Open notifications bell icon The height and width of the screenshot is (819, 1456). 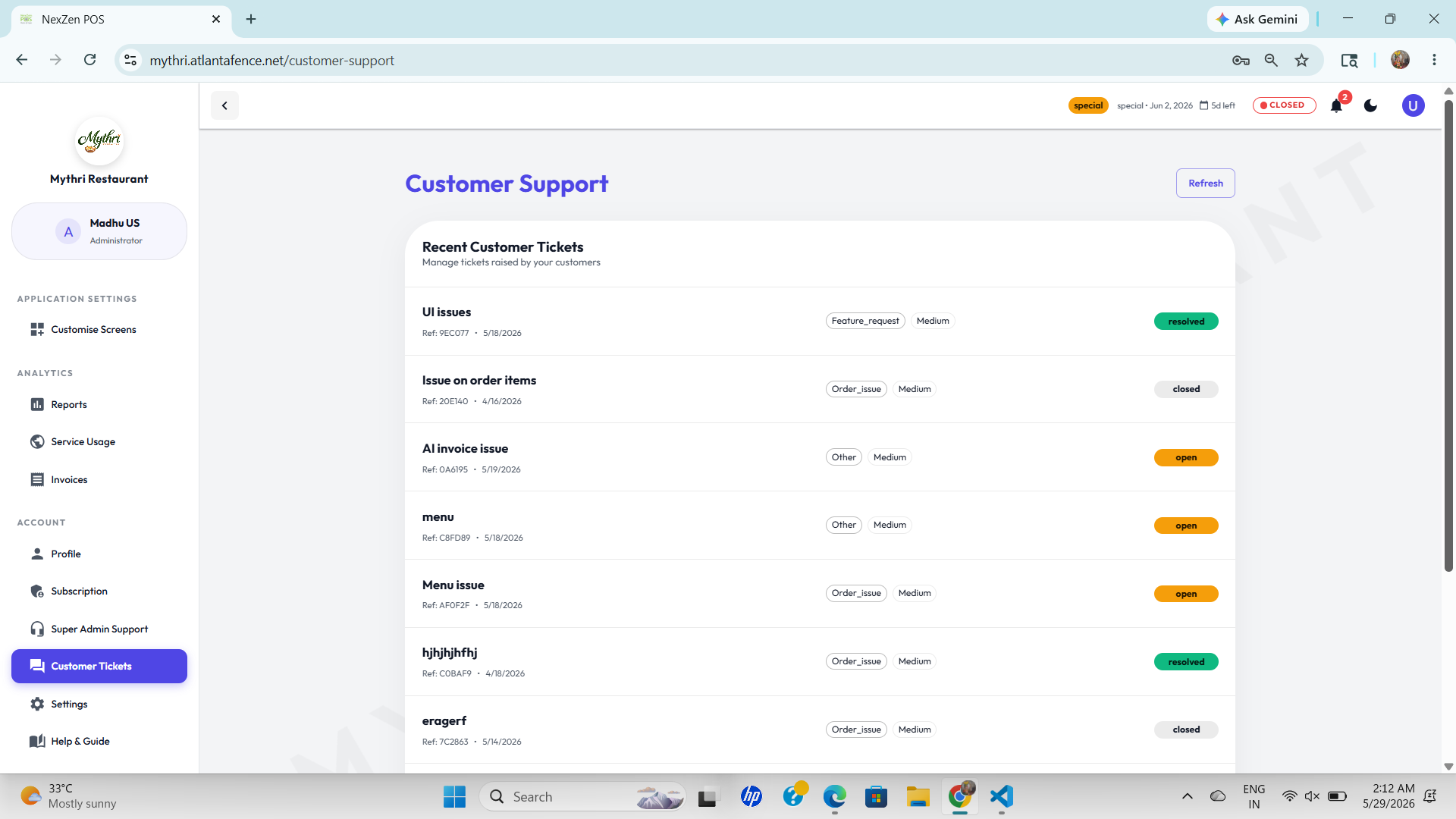point(1336,105)
